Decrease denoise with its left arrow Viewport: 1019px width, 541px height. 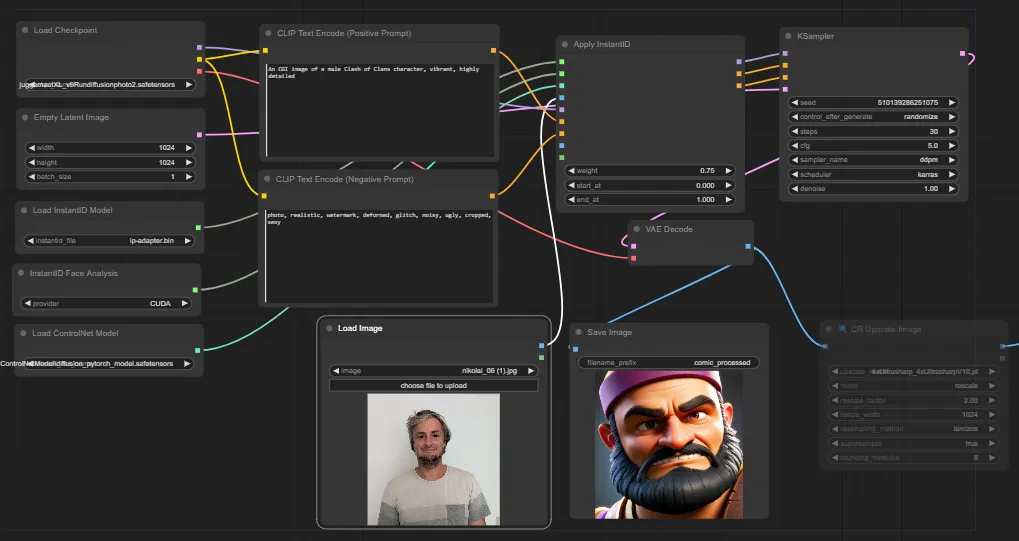[795, 189]
